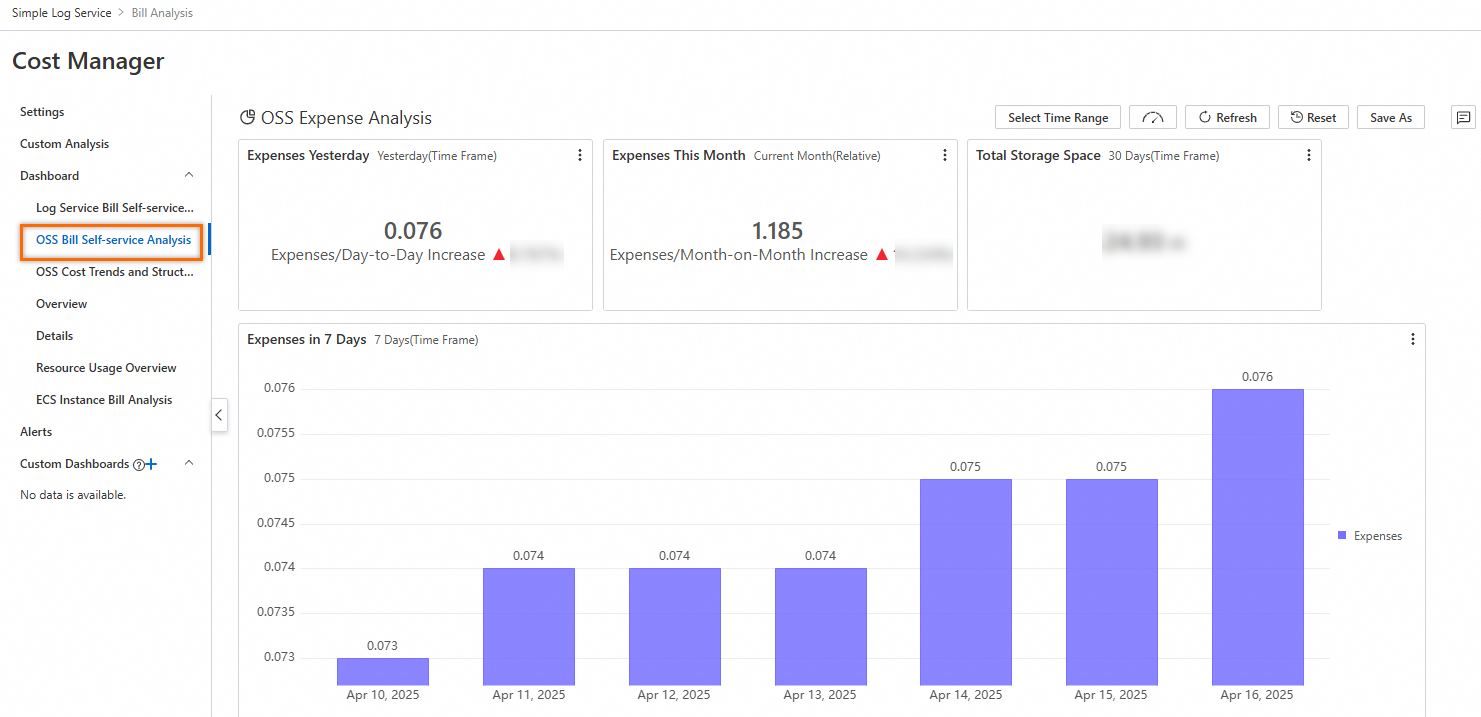1481x717 pixels.
Task: Click the pie chart icon beside OSS Expense Analysis
Action: [x=247, y=117]
